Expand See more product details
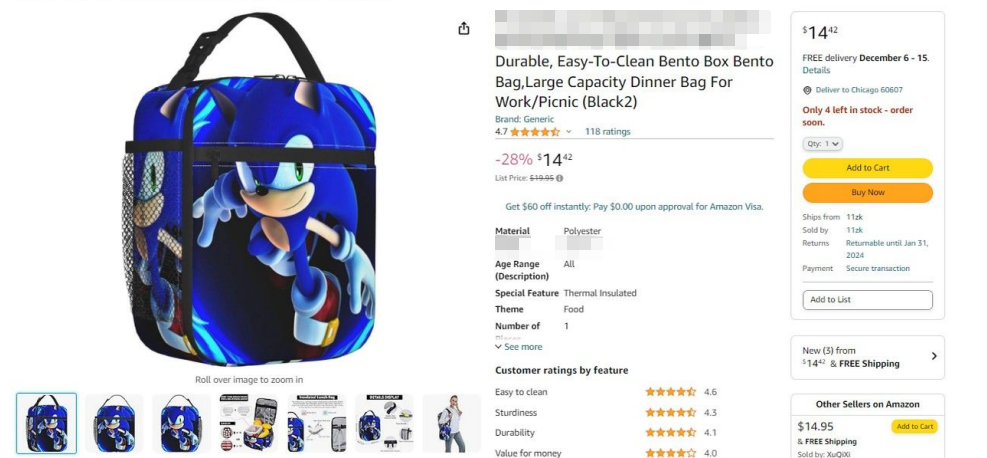Image resolution: width=987 pixels, height=458 pixels. 518,347
